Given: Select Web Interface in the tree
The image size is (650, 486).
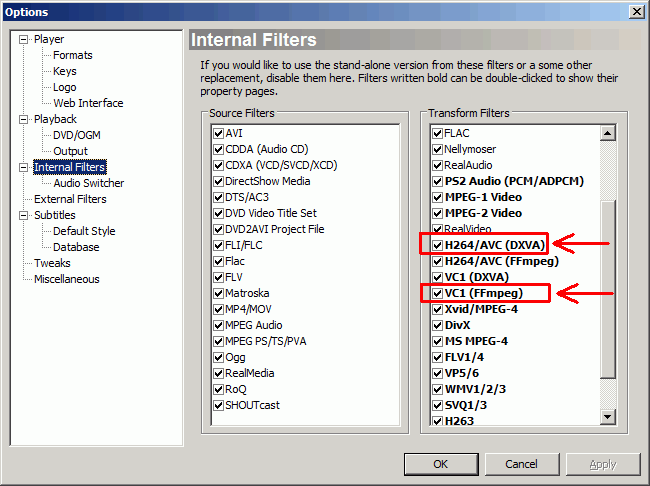Looking at the screenshot, I should coord(88,103).
